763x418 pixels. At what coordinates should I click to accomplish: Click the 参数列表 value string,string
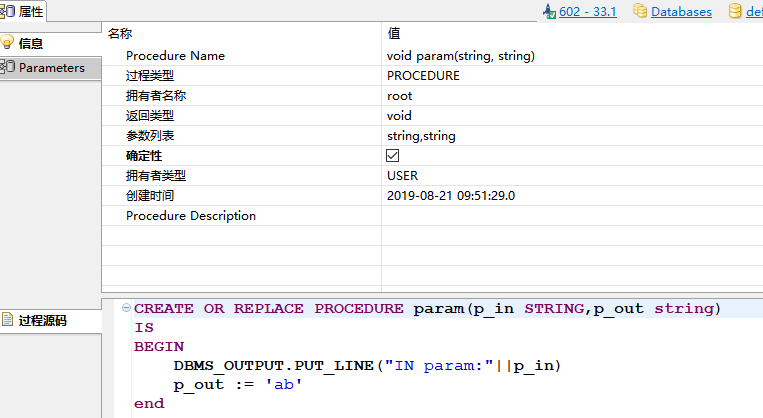pyautogui.click(x=421, y=136)
